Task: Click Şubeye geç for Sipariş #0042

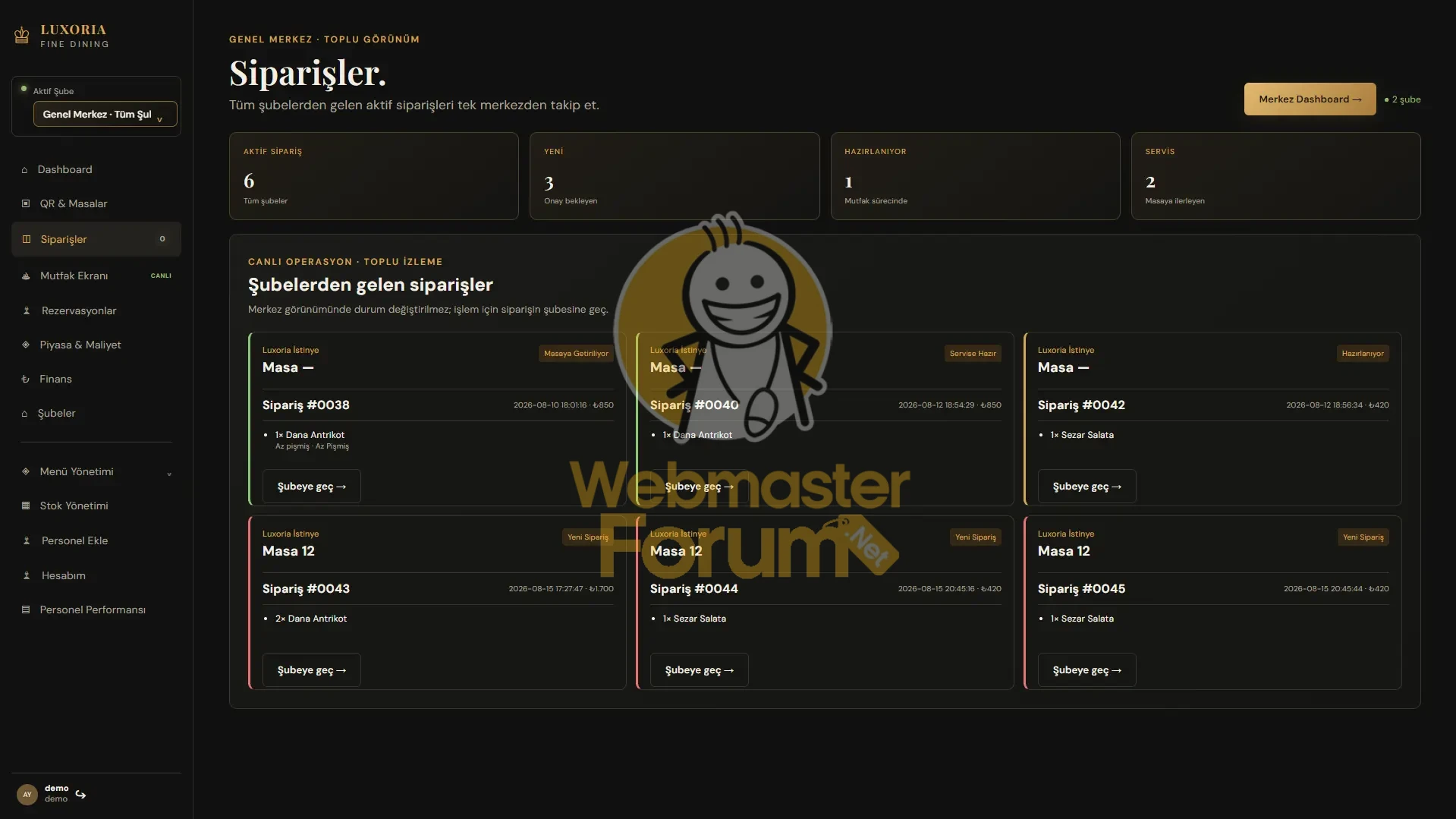Action: click(1086, 486)
